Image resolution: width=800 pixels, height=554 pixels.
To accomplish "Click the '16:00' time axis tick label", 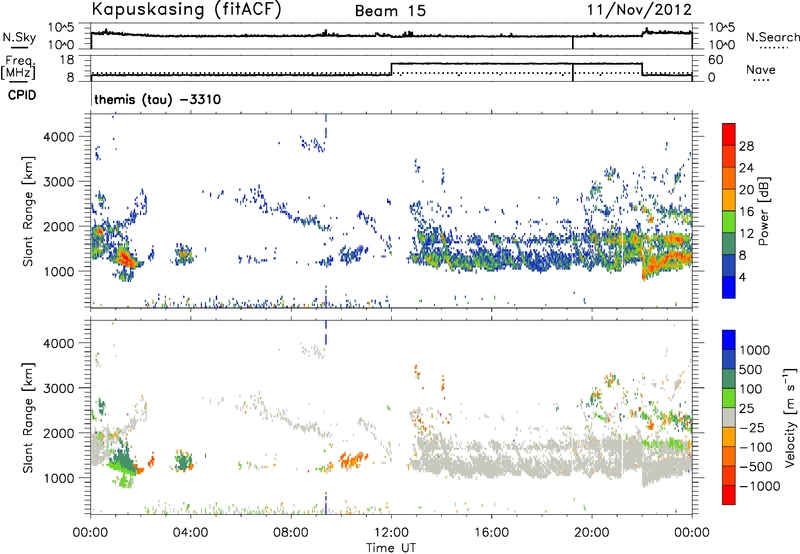I will (x=491, y=533).
